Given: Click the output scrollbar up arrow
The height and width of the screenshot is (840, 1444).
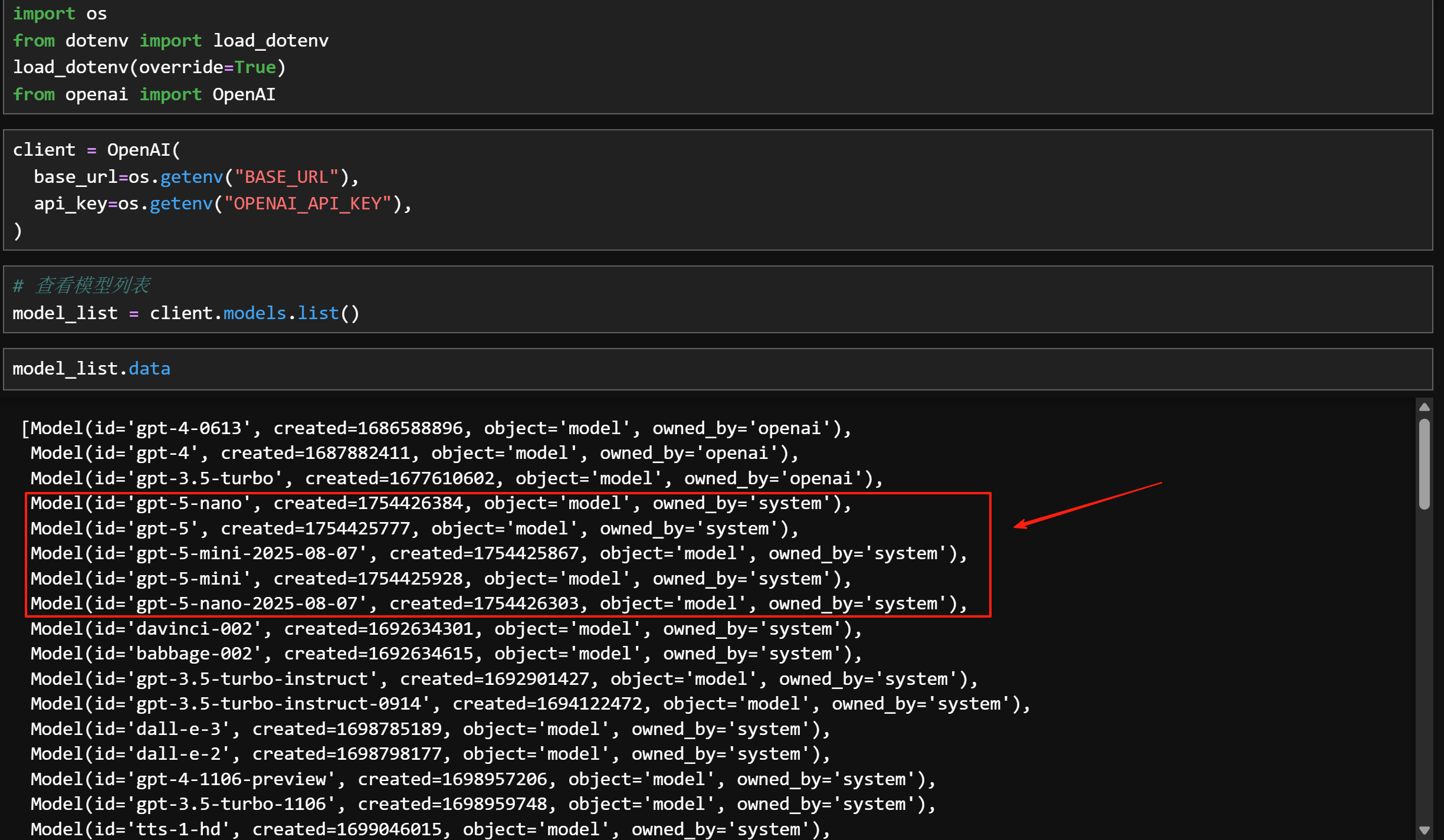Looking at the screenshot, I should (1424, 407).
